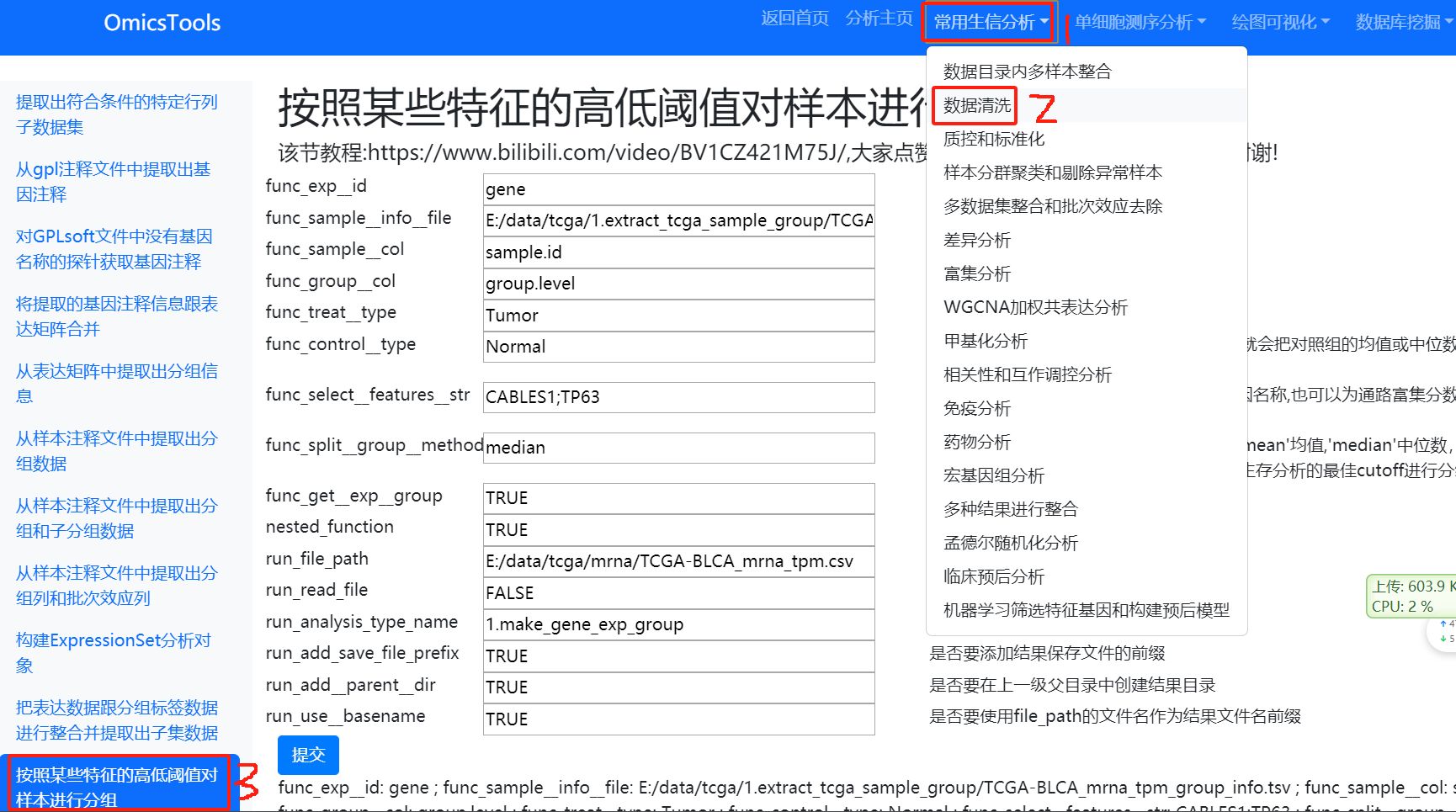This screenshot has width=1456, height=812.
Task: Open 分析主页 in navbar
Action: click(x=879, y=19)
